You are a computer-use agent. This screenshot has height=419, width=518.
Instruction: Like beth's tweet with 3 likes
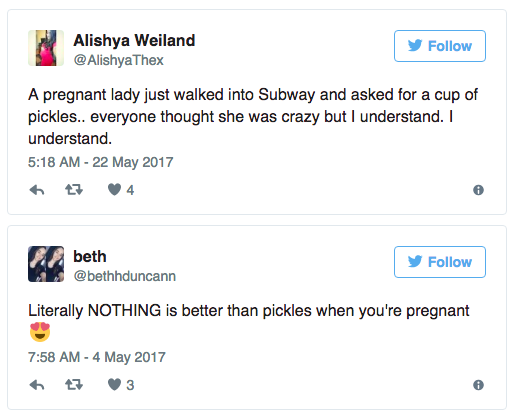pos(114,384)
